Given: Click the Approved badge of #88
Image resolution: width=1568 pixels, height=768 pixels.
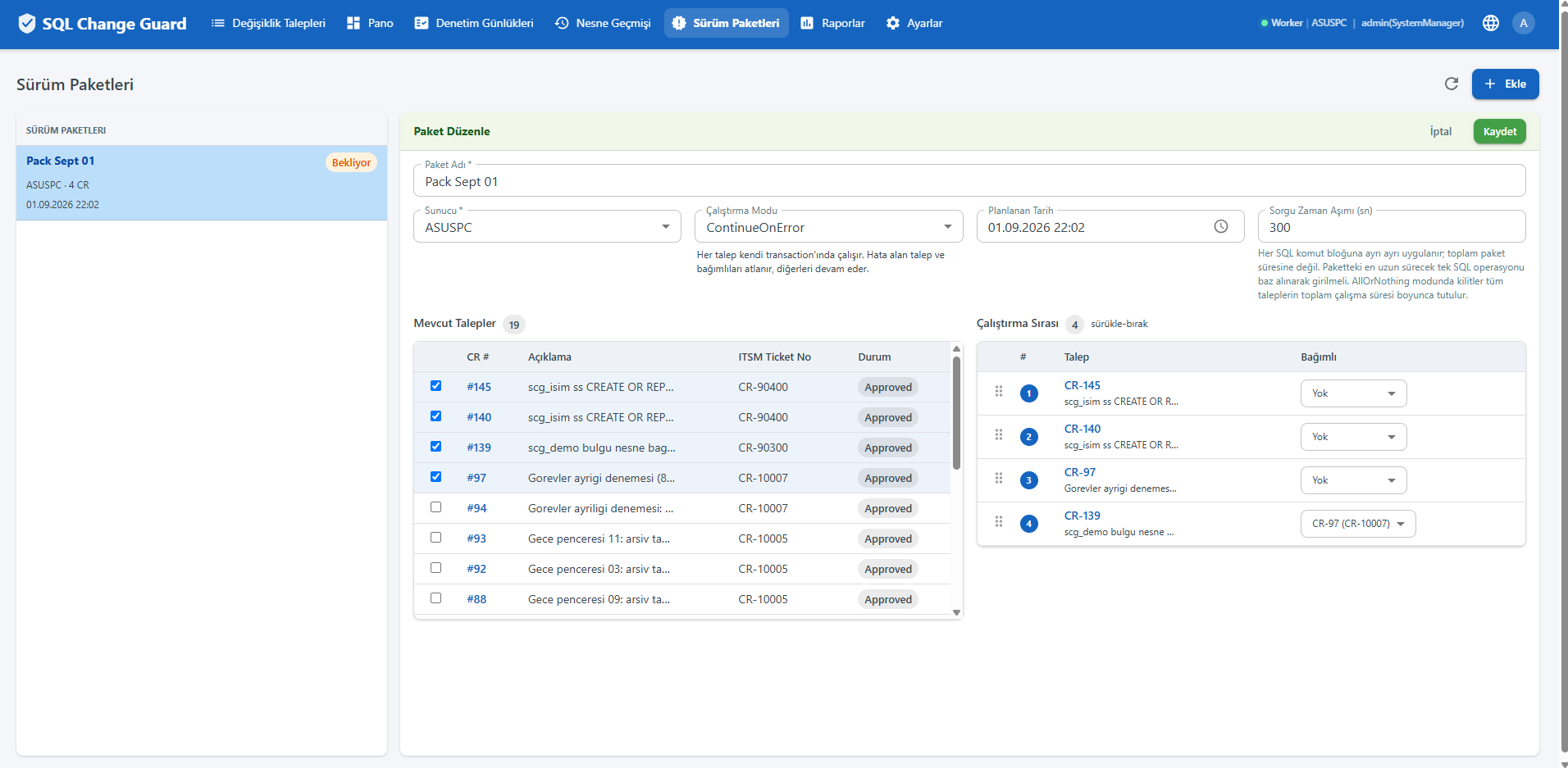Looking at the screenshot, I should [887, 599].
